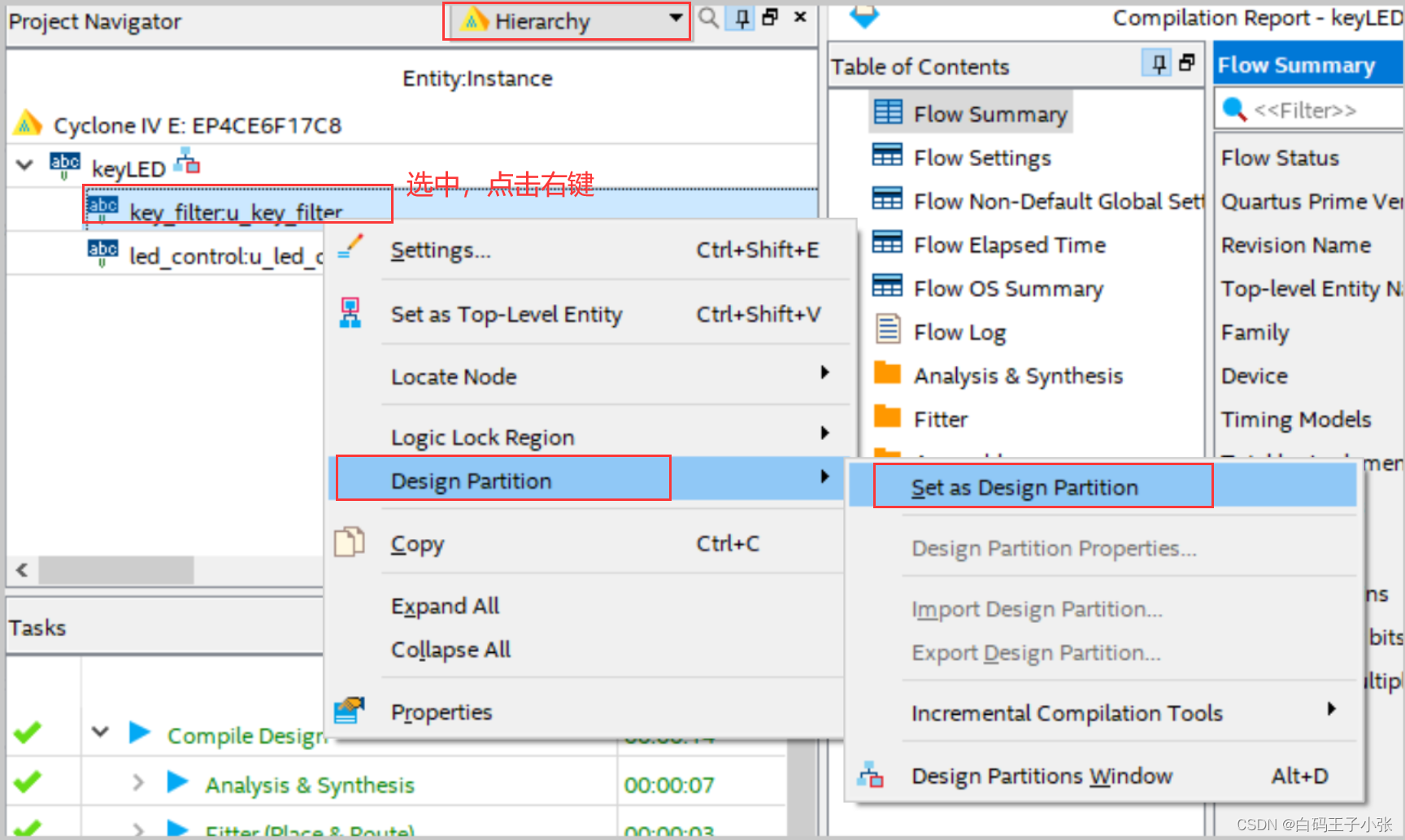This screenshot has height=840, width=1405.
Task: Click the horizontal scrollbar left arrow
Action: click(22, 570)
